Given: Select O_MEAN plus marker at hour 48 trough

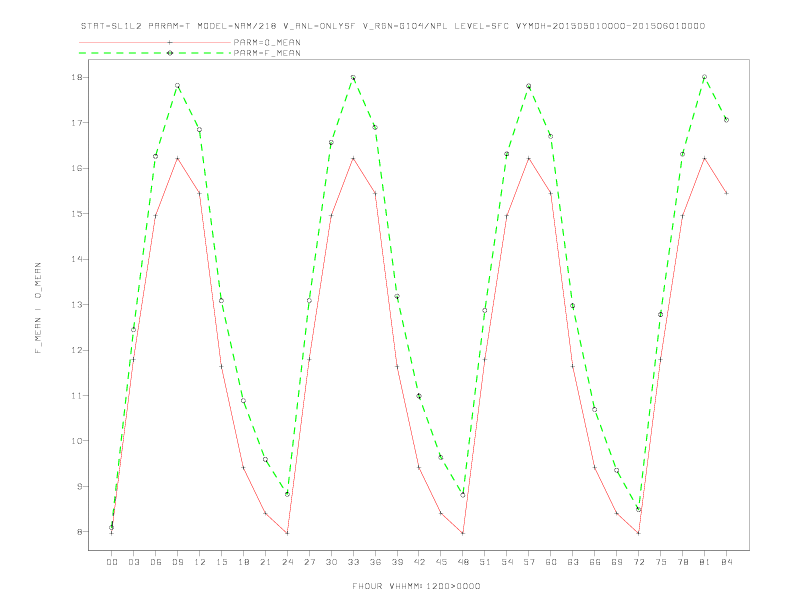Looking at the screenshot, I should point(463,533).
